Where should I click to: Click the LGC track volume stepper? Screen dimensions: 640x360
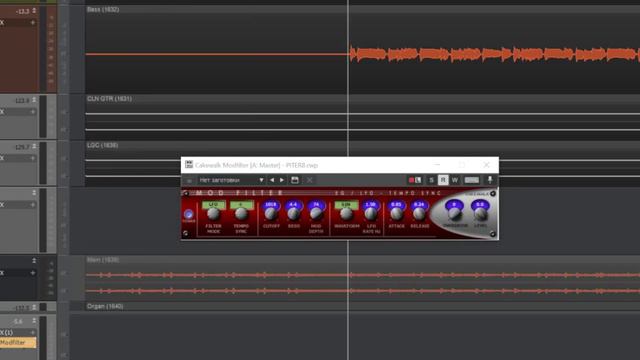[34, 147]
